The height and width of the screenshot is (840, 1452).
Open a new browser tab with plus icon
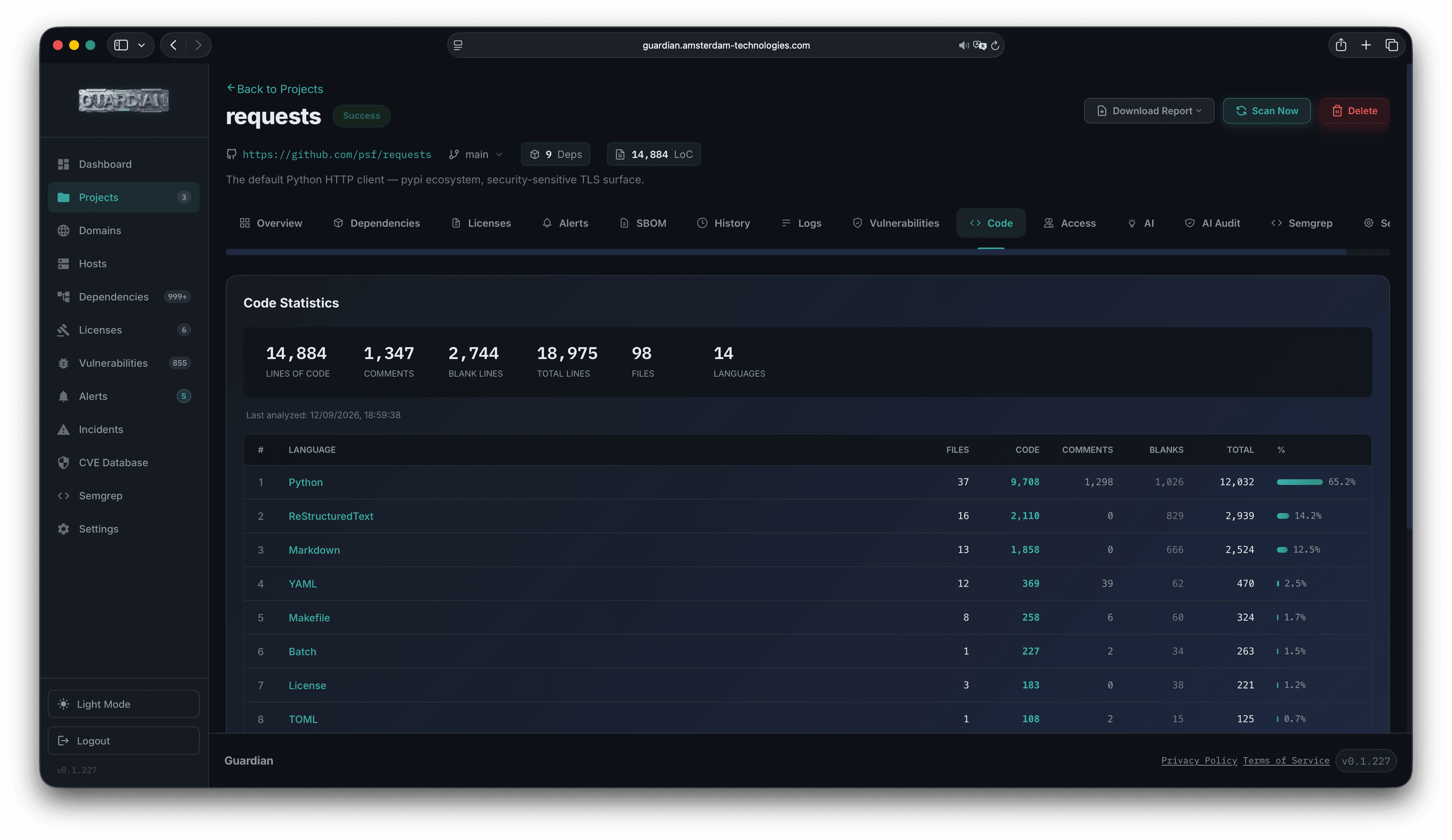click(1365, 45)
